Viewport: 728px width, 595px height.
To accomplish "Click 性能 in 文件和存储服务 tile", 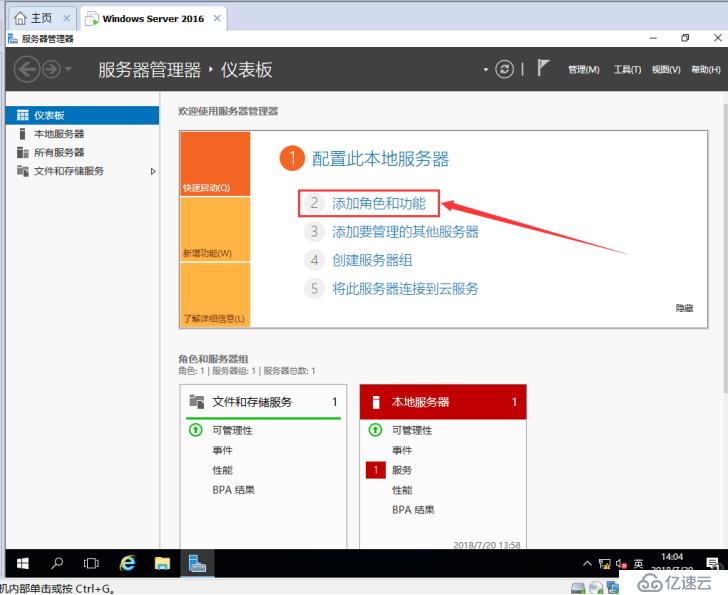I will (x=222, y=470).
